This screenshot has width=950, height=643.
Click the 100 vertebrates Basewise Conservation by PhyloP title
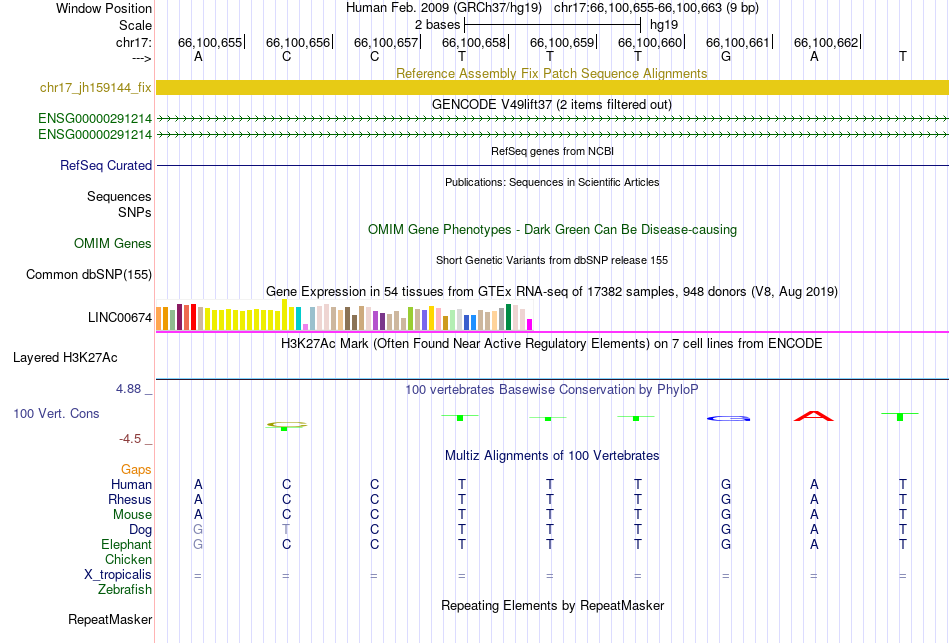coord(551,390)
